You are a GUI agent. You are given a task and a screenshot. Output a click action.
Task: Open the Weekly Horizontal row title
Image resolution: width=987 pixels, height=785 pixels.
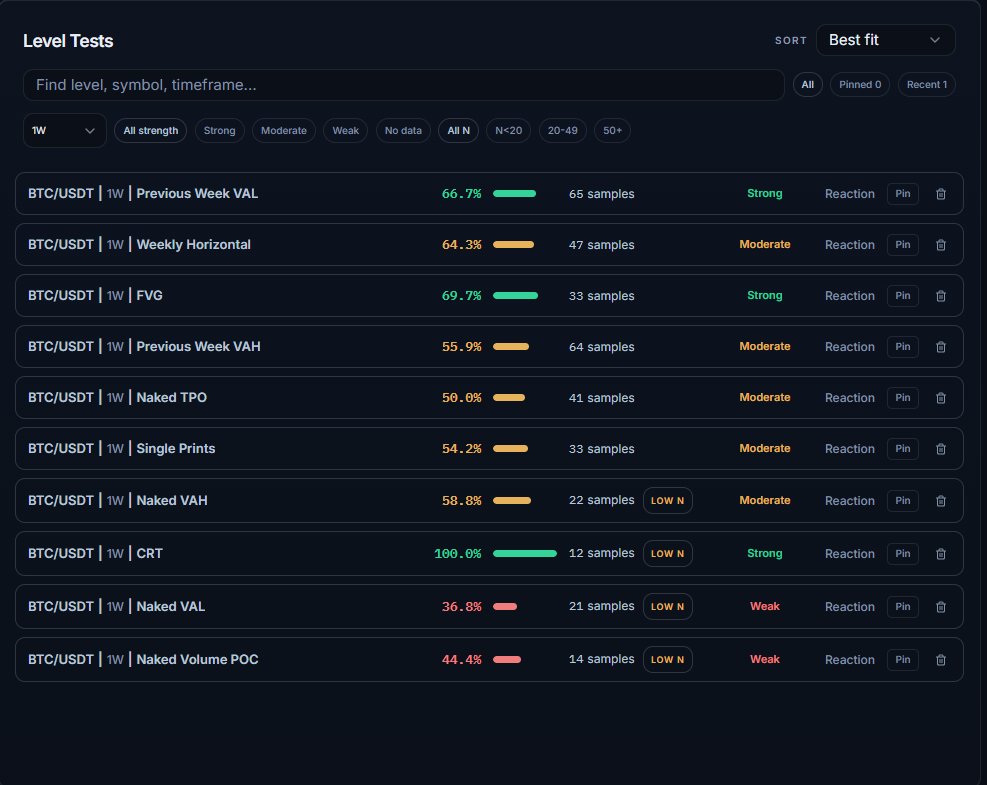(139, 244)
